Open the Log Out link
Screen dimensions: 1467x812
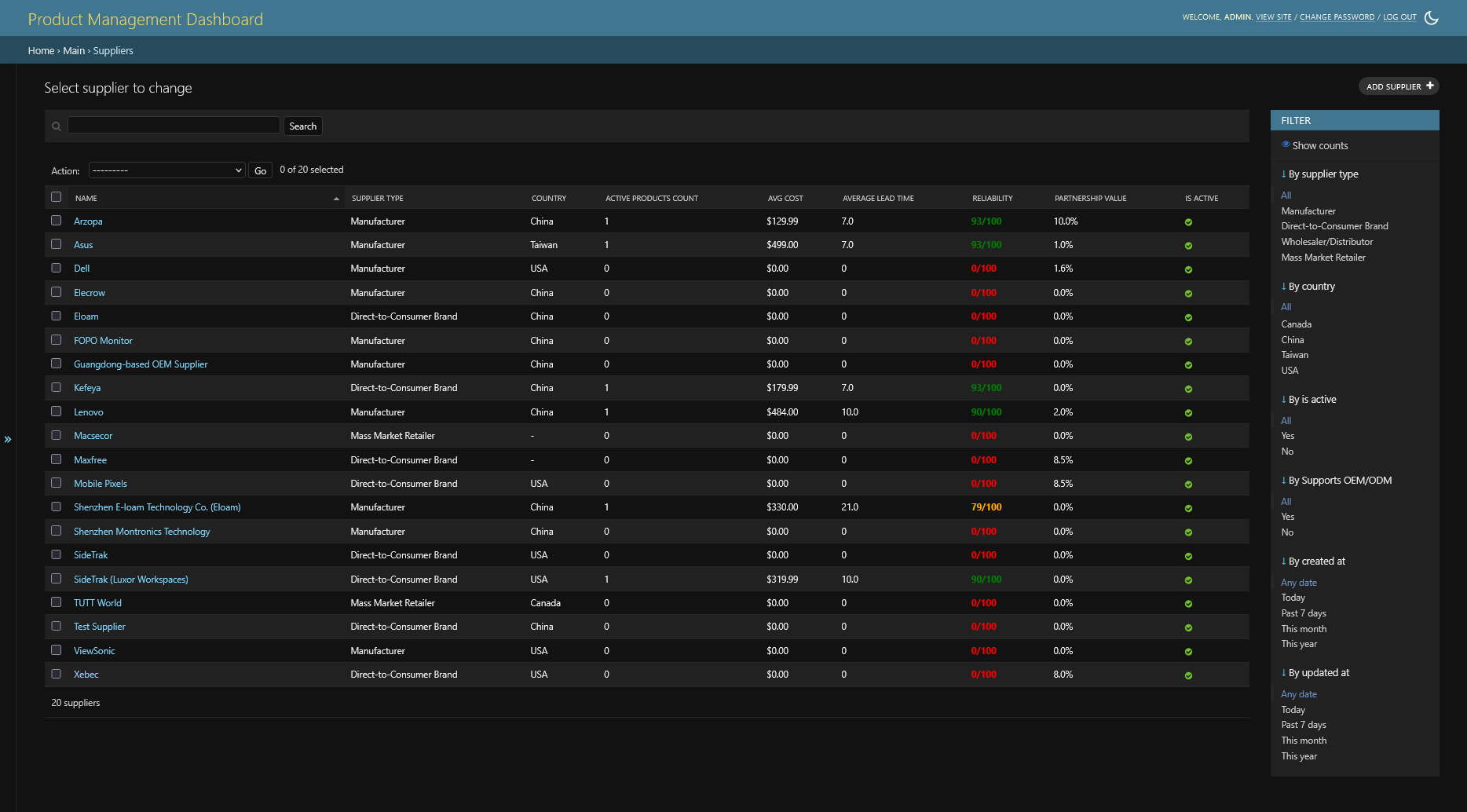click(x=1399, y=17)
